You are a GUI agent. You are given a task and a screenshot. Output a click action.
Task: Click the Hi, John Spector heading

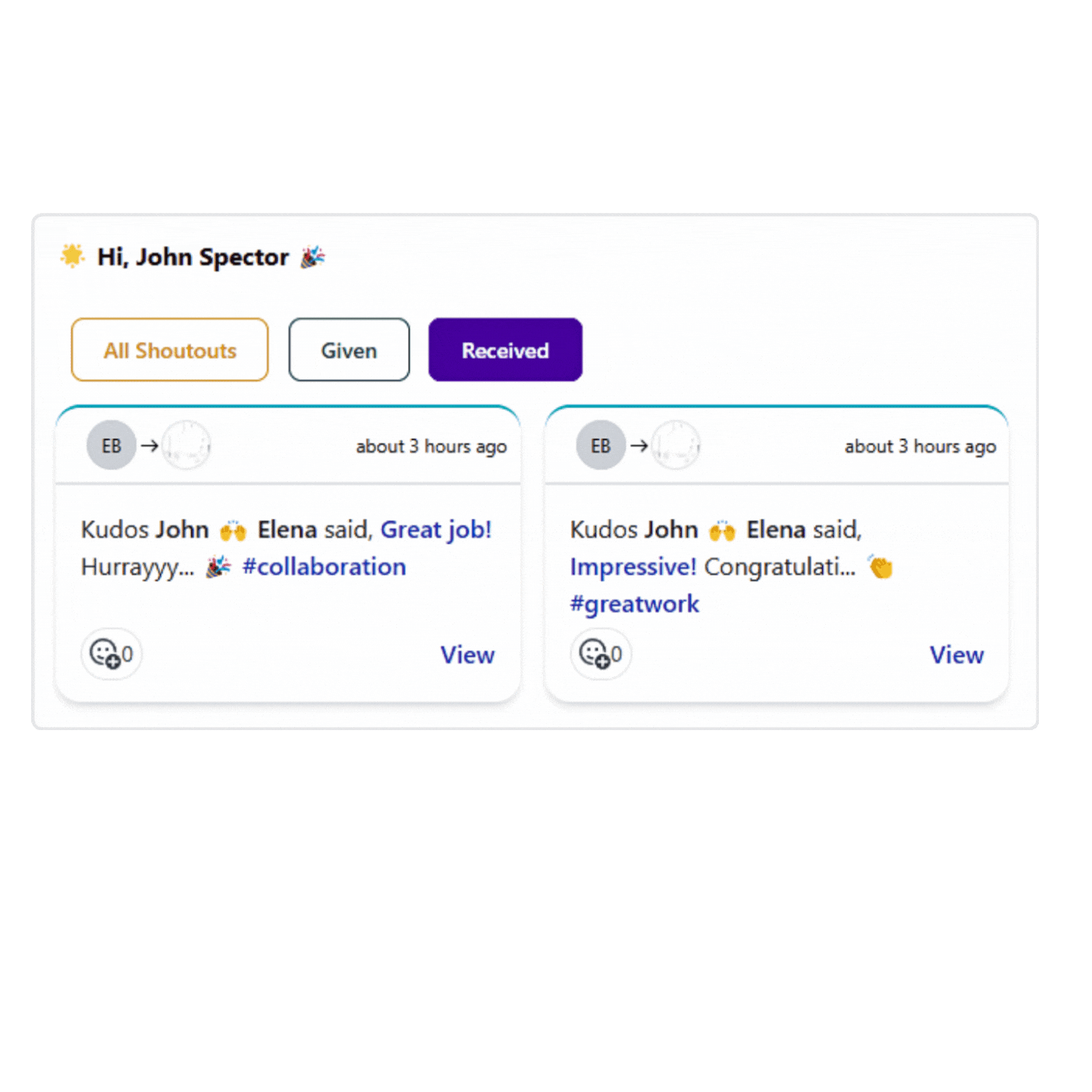(x=193, y=257)
